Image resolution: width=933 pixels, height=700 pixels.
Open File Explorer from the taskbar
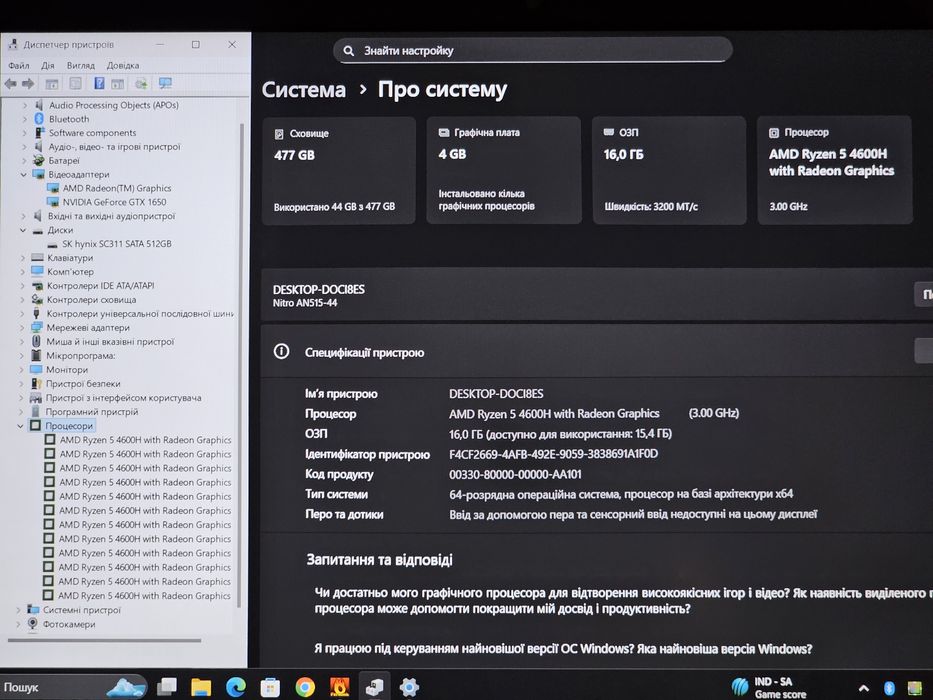point(201,687)
